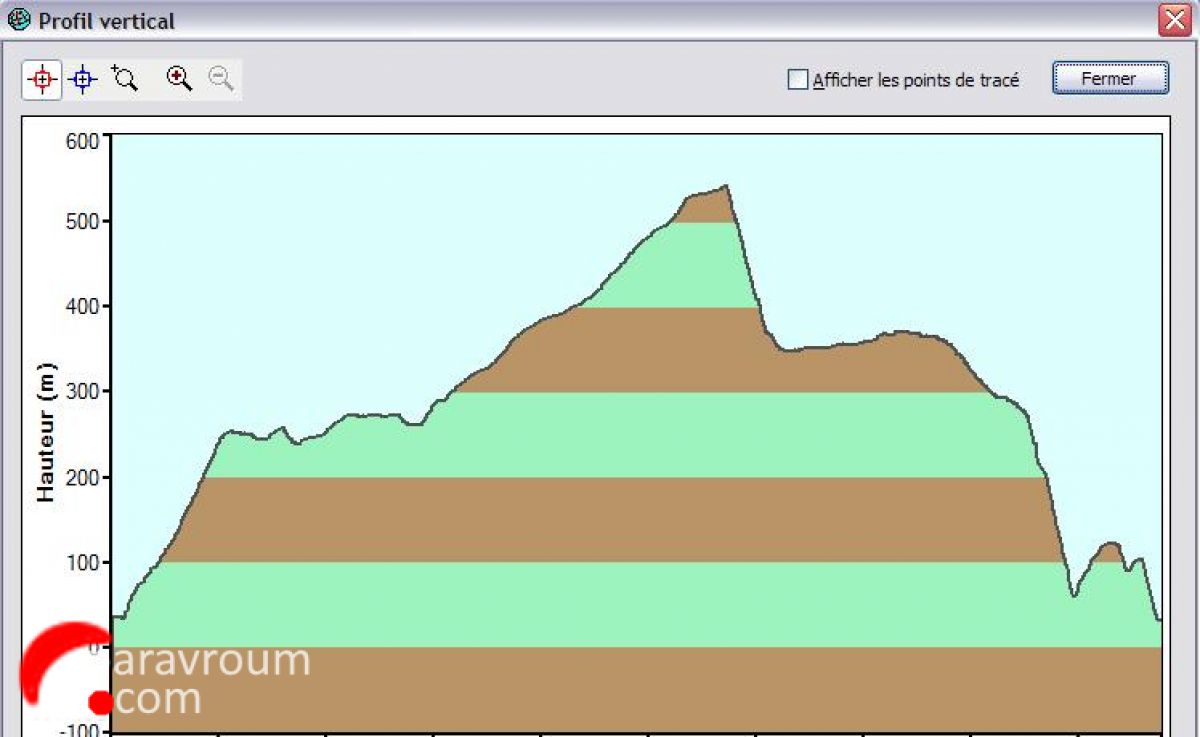The width and height of the screenshot is (1200, 737).
Task: Click the Profil vertical title text
Action: click(x=106, y=21)
